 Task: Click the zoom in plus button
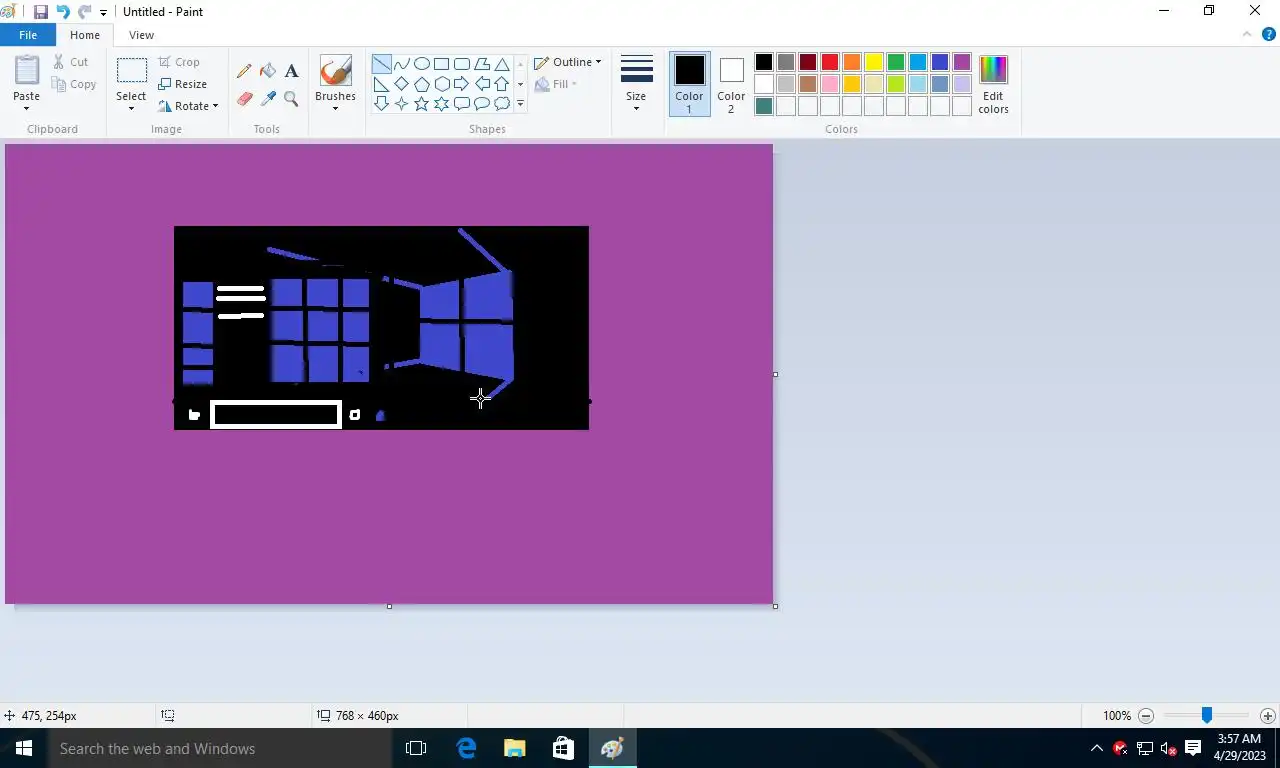pos(1268,716)
